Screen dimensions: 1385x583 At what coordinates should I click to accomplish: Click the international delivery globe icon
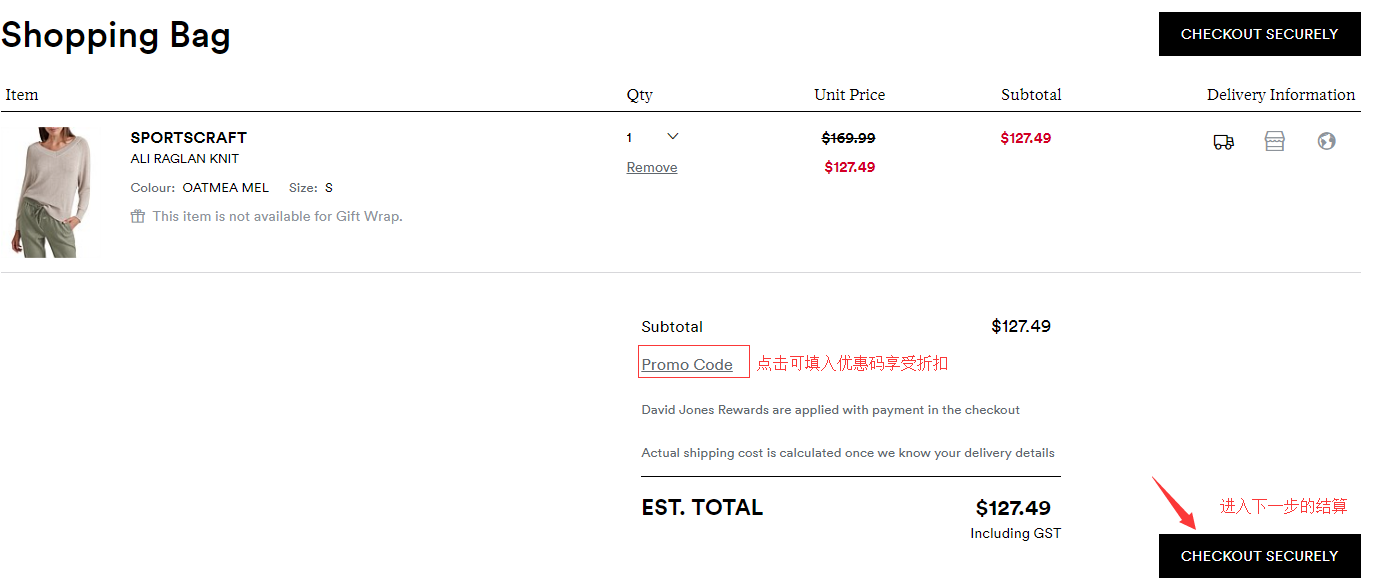[1326, 141]
